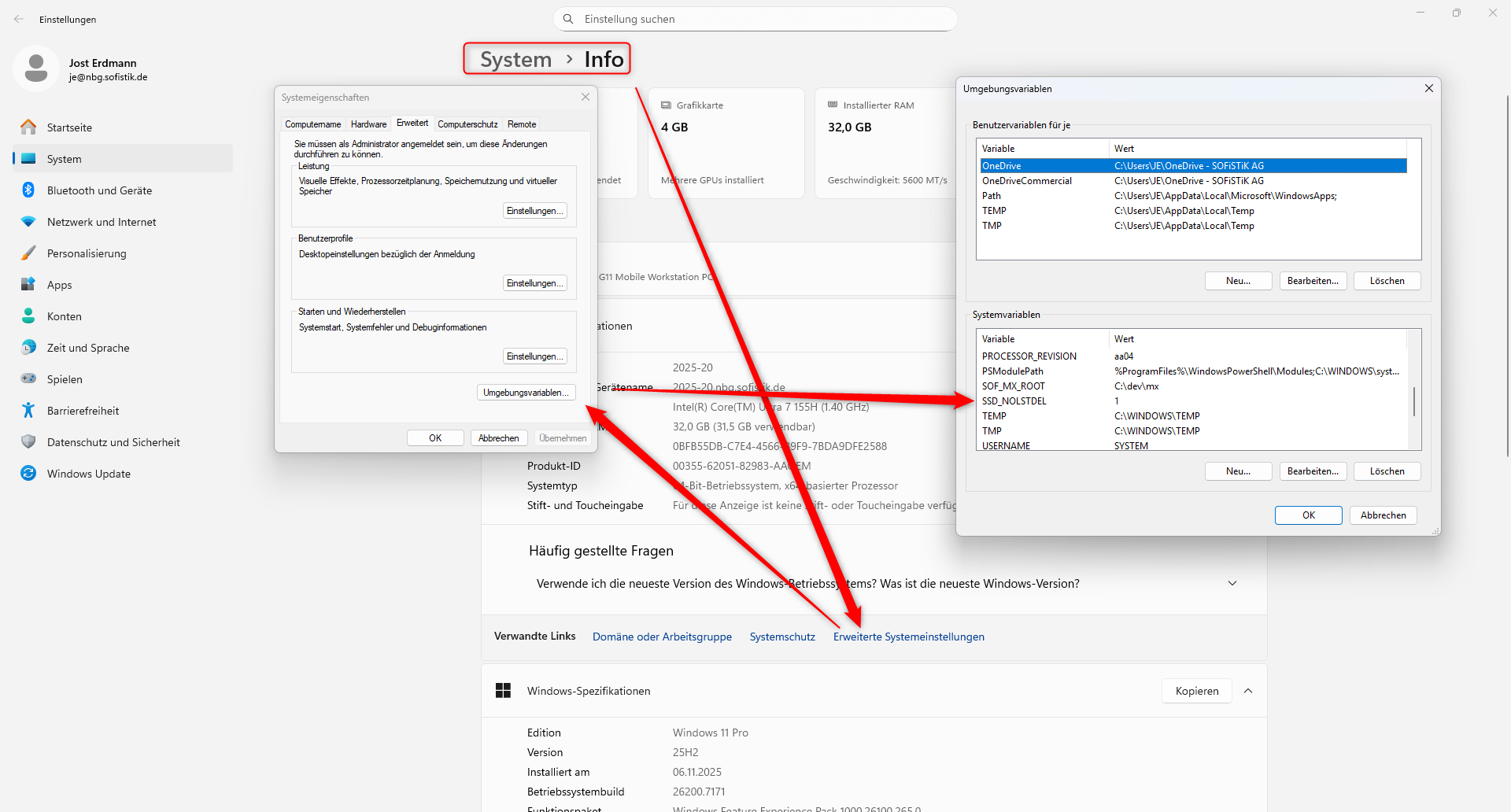The width and height of the screenshot is (1511, 812).
Task: Click the back arrow next to Einstellungen
Action: pyautogui.click(x=19, y=20)
